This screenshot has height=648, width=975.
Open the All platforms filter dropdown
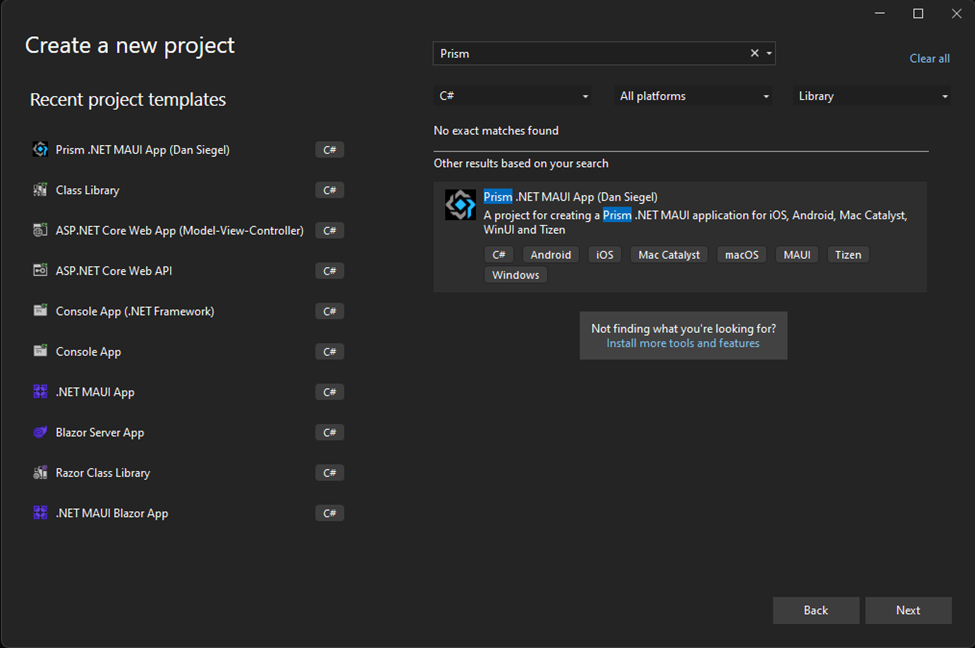tap(693, 96)
